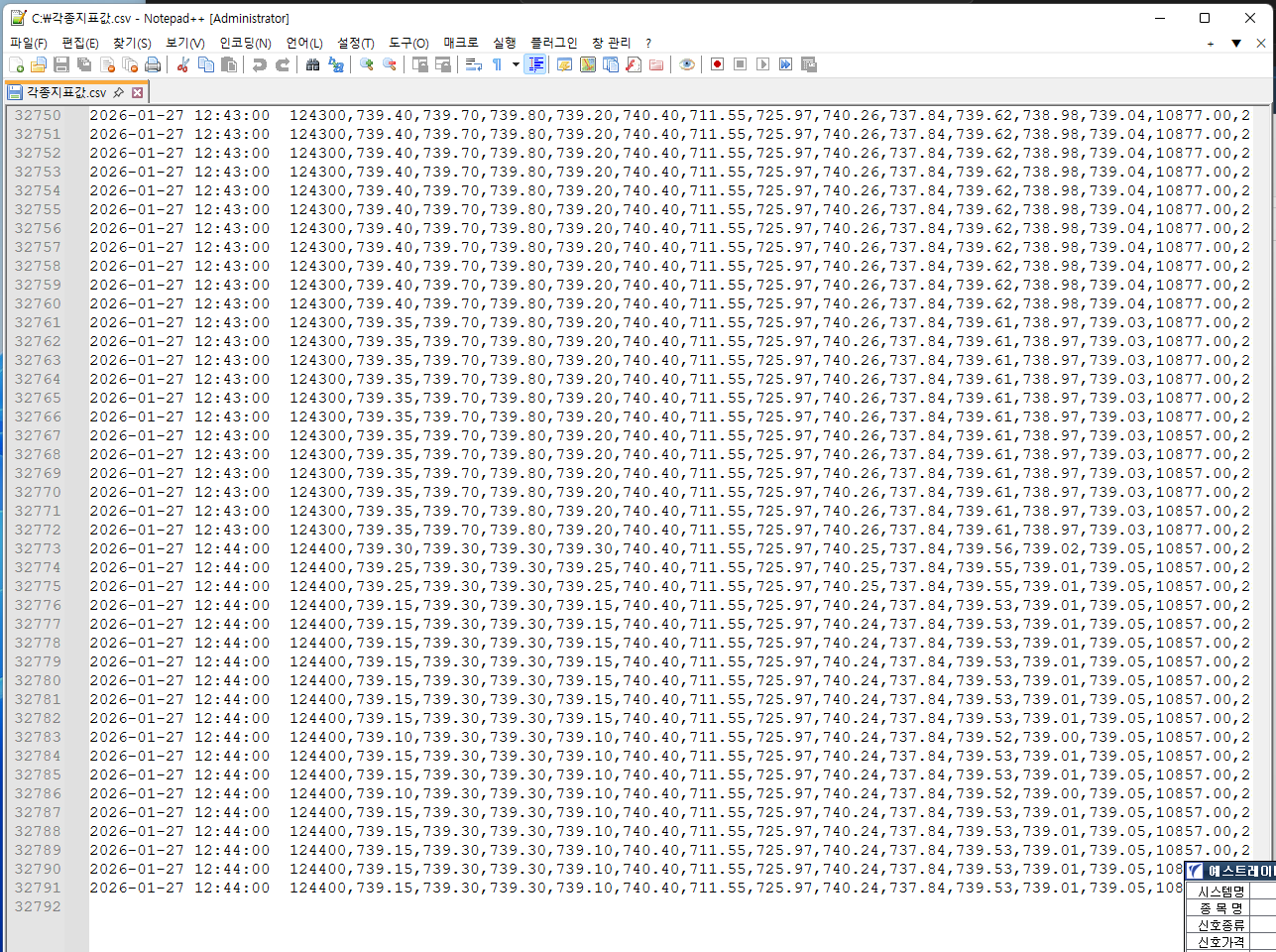
Task: Open the 인코딩(N) menu
Action: pyautogui.click(x=245, y=43)
